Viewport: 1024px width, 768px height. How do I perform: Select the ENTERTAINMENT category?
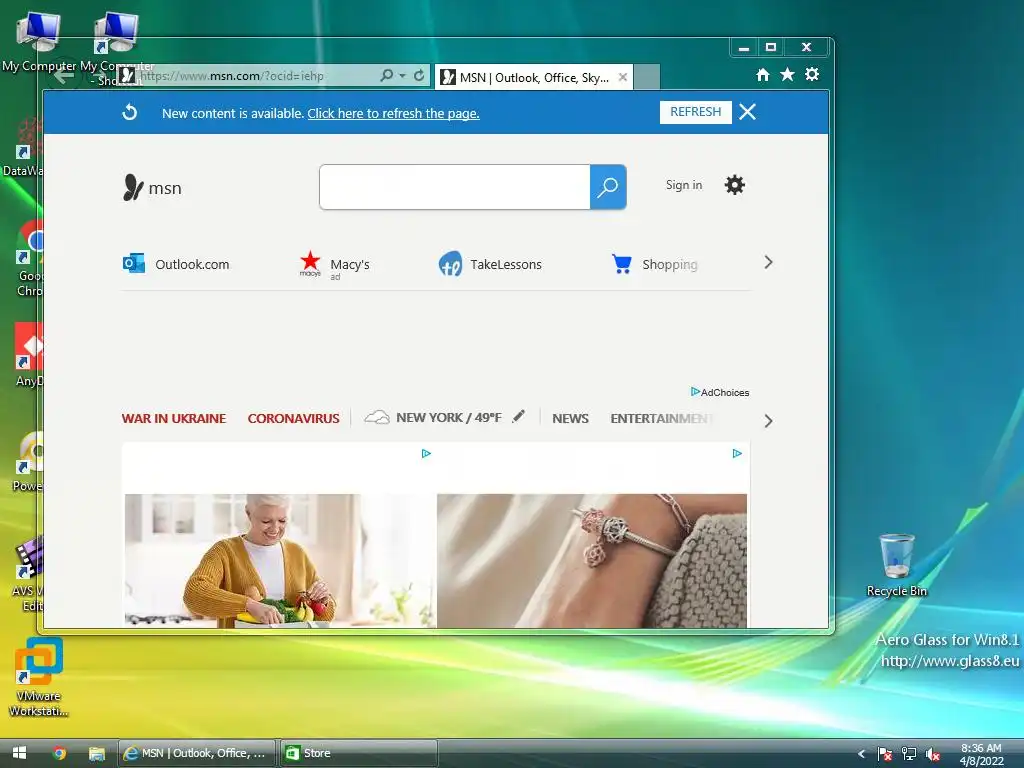click(x=662, y=419)
